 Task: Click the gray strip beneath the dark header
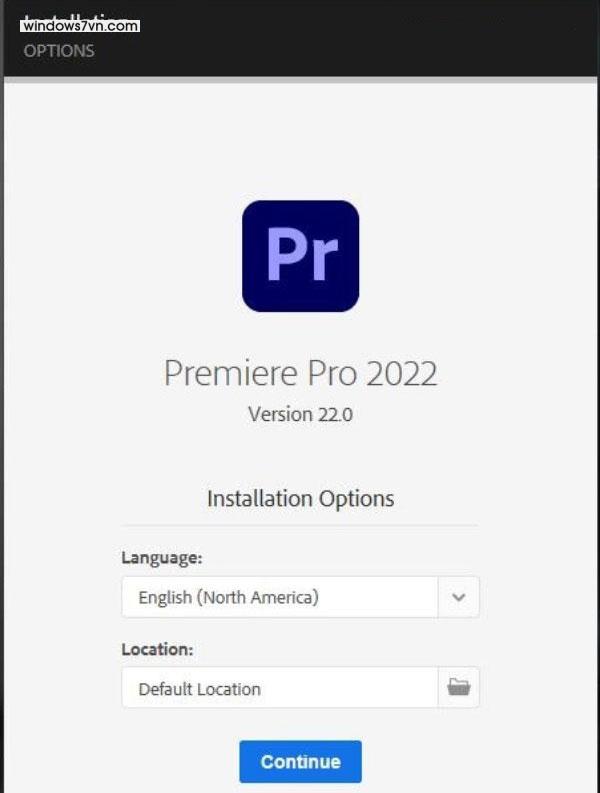point(300,80)
